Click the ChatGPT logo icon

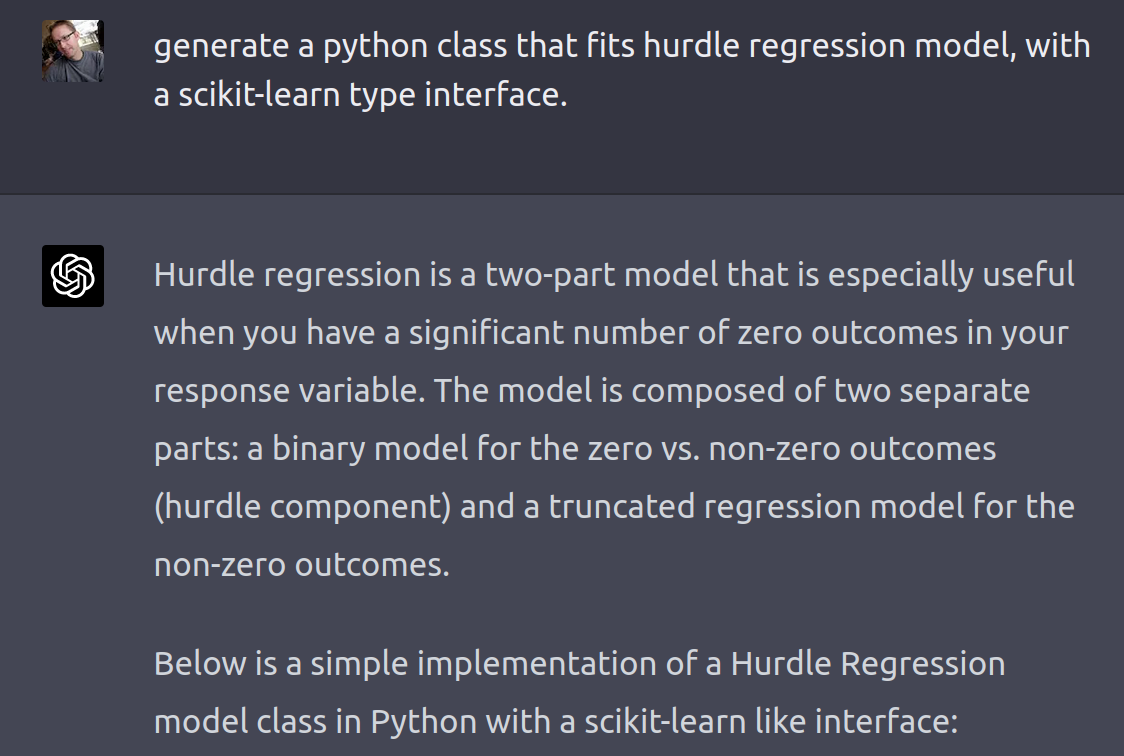tap(73, 275)
